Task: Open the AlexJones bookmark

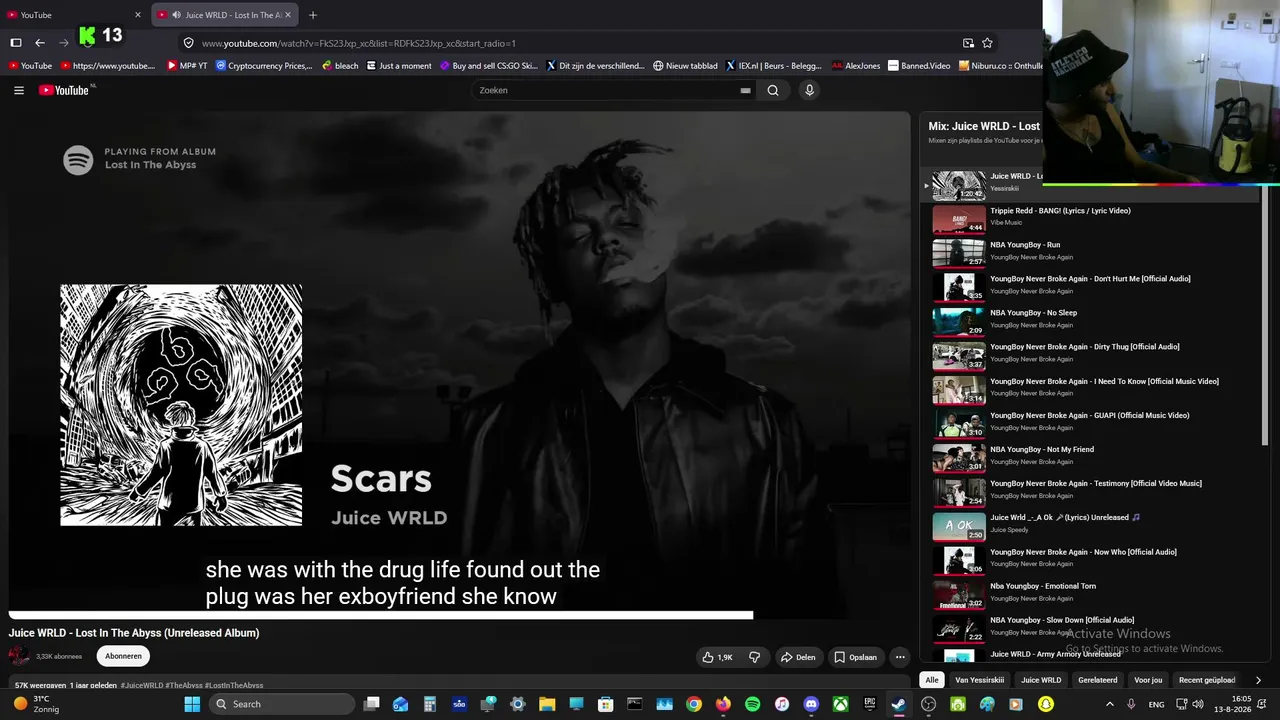Action: tap(856, 66)
